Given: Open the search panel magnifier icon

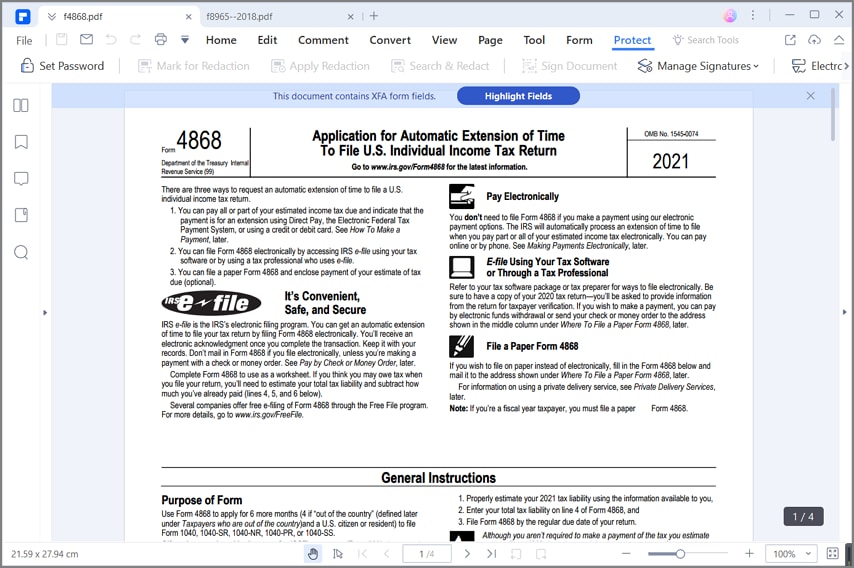Looking at the screenshot, I should point(21,252).
